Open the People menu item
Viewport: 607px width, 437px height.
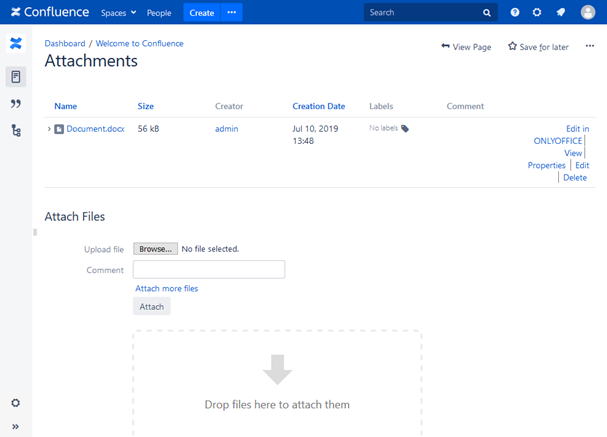pyautogui.click(x=159, y=13)
